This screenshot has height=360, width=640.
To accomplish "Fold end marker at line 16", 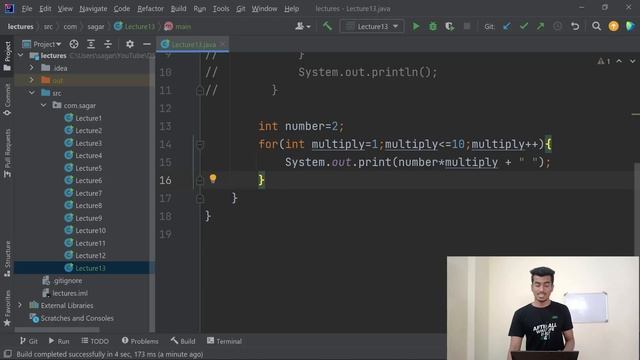I will [200, 180].
